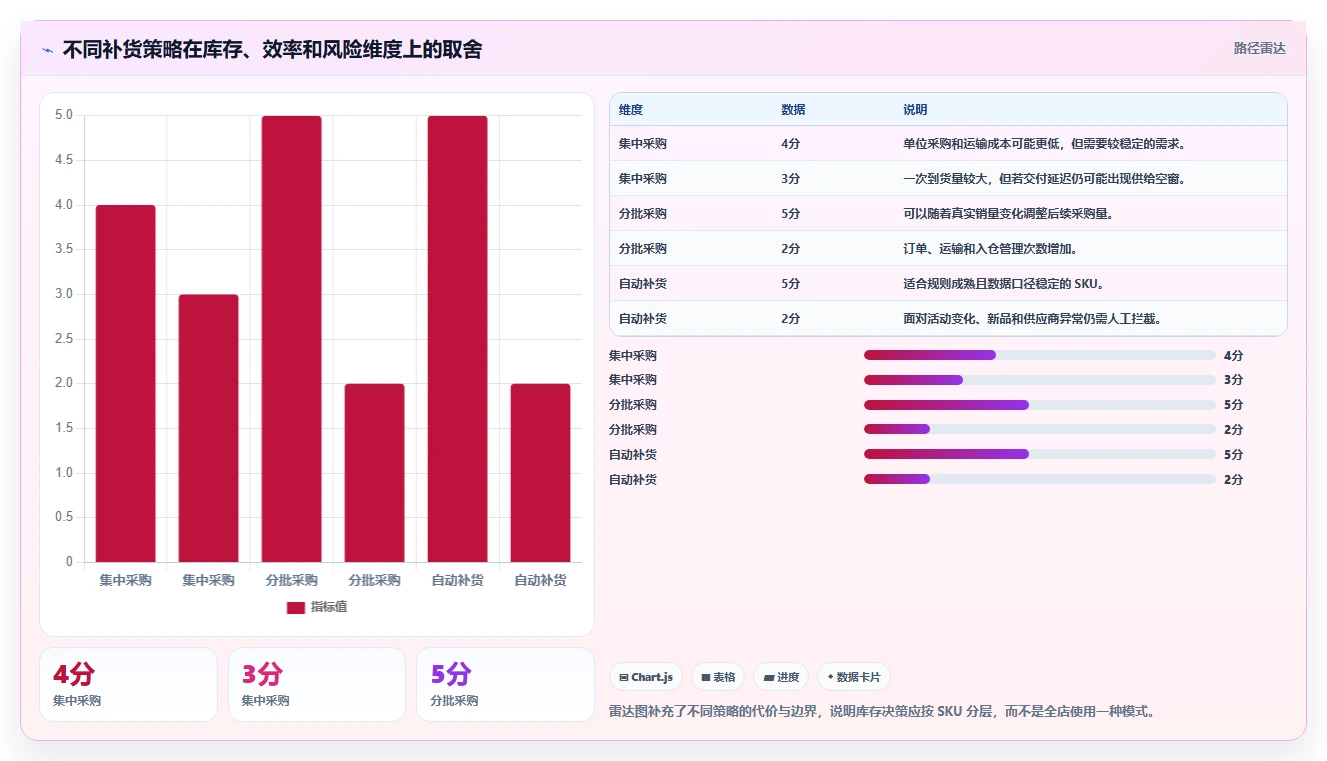Viewport: 1327px width, 761px height.
Task: Click the 5分 cell in the 分批采购 table row
Action: click(791, 214)
